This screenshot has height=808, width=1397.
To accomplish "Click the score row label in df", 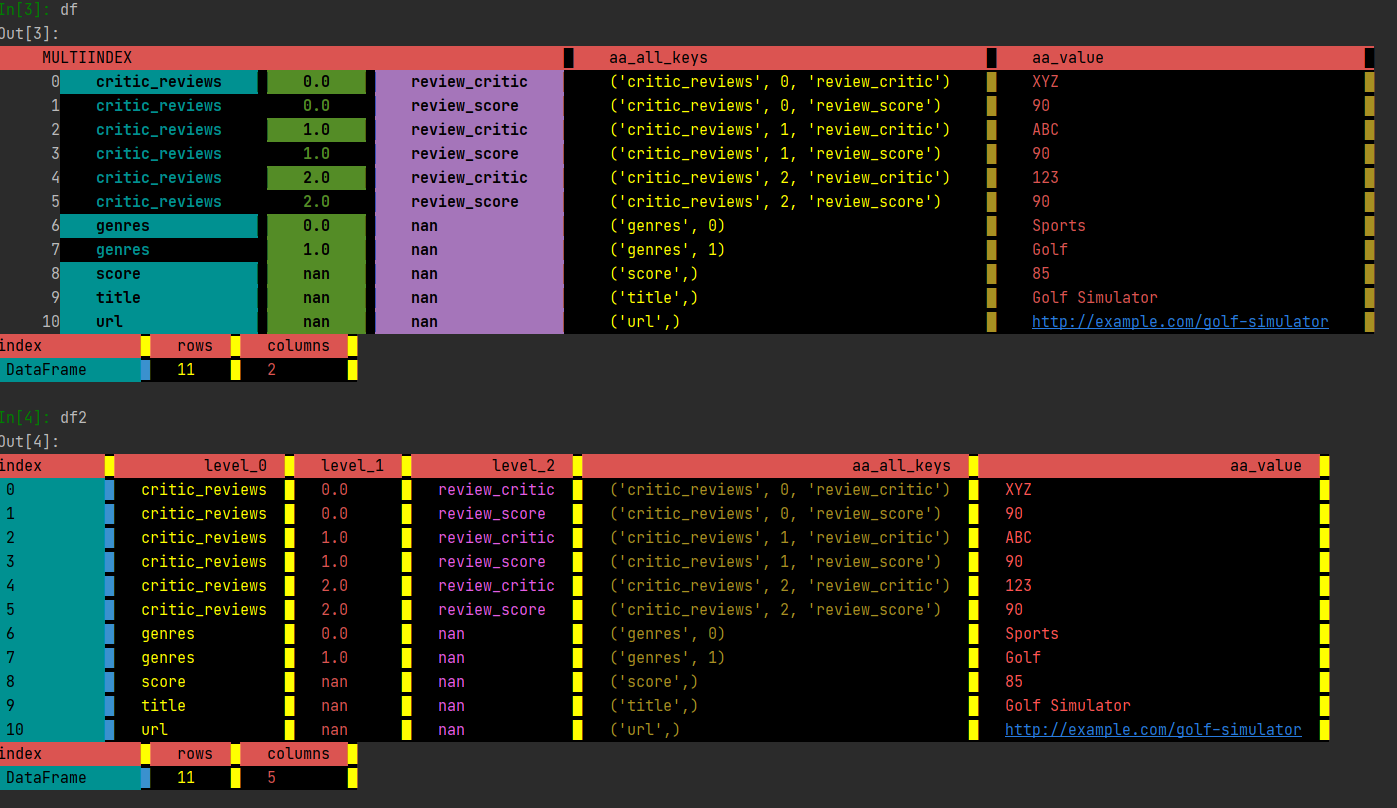I will 118,273.
